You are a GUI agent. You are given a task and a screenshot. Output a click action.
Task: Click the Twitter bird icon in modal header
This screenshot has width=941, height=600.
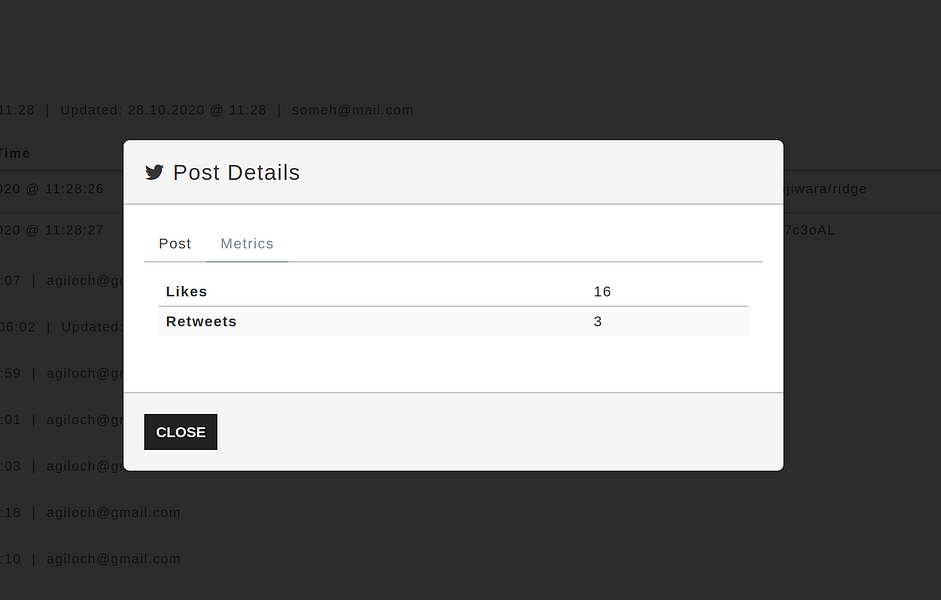click(154, 173)
